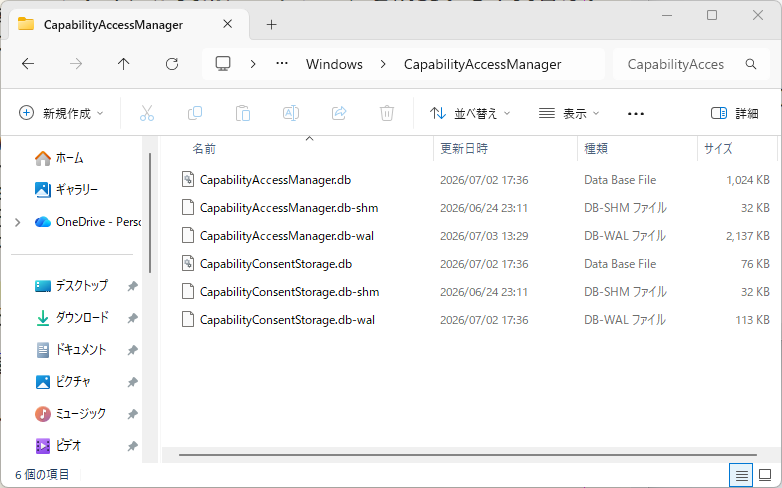
Task: Click the CapabilityConsentStorage.db-shm file icon
Action: click(x=188, y=291)
